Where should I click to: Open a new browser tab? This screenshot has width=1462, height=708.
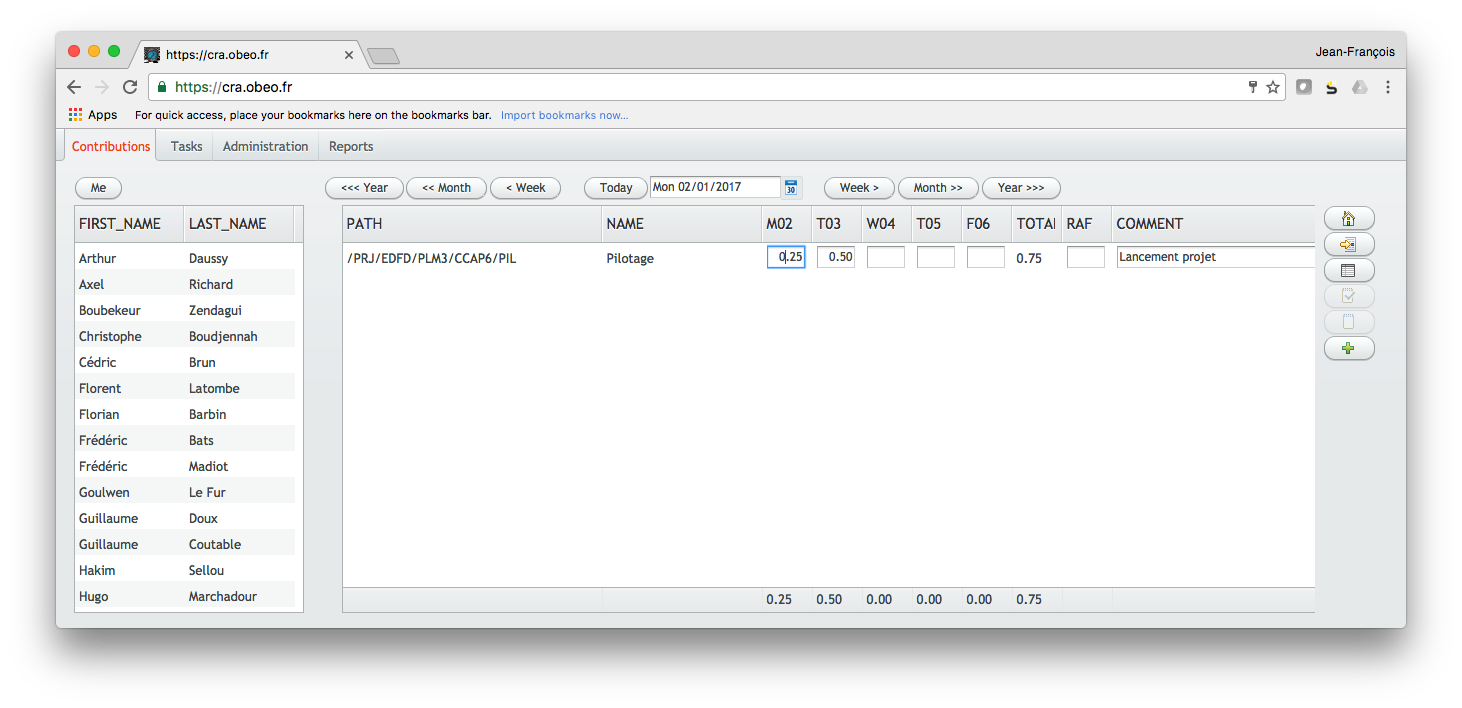384,56
